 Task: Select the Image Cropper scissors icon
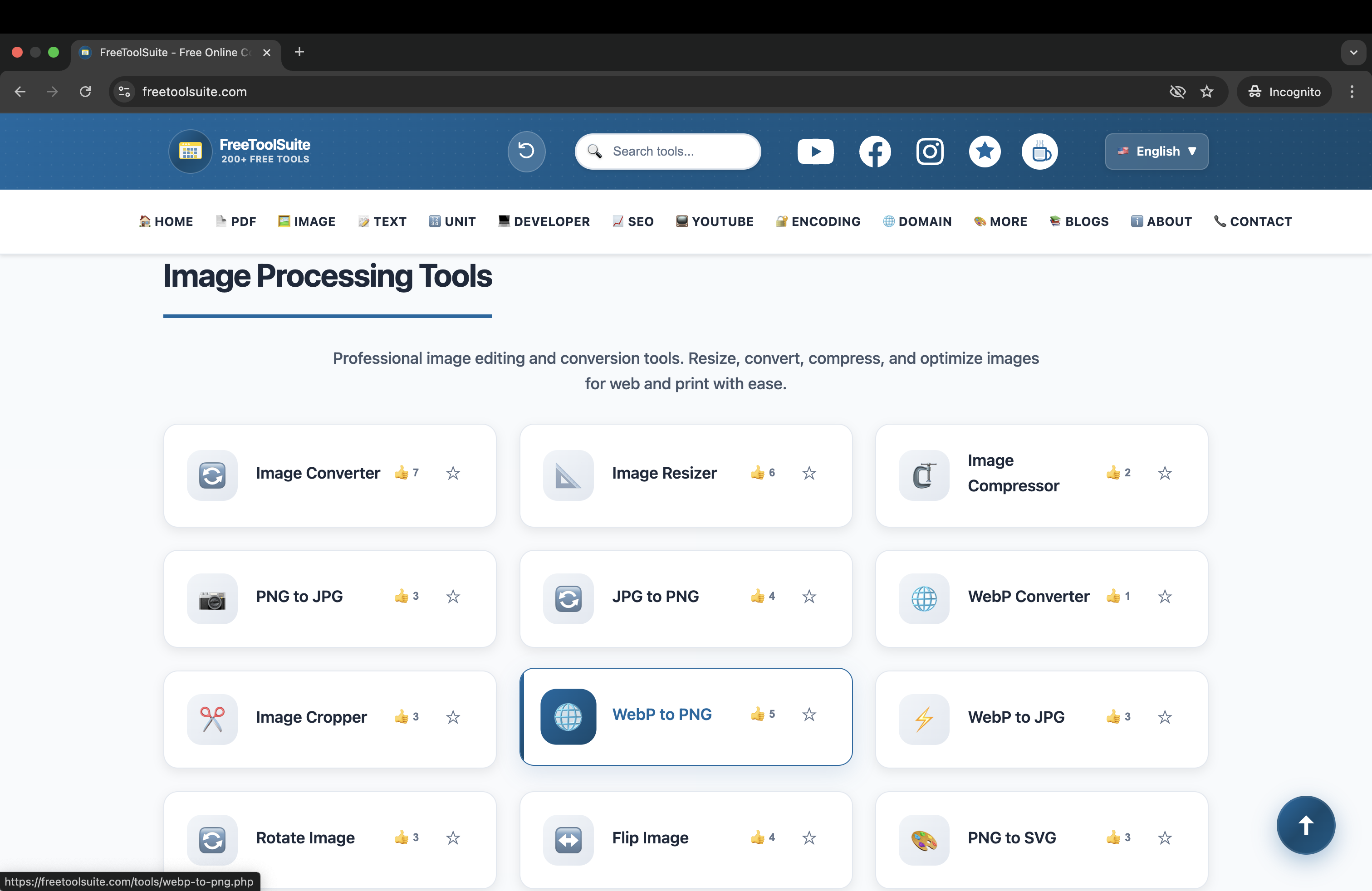[x=211, y=718]
